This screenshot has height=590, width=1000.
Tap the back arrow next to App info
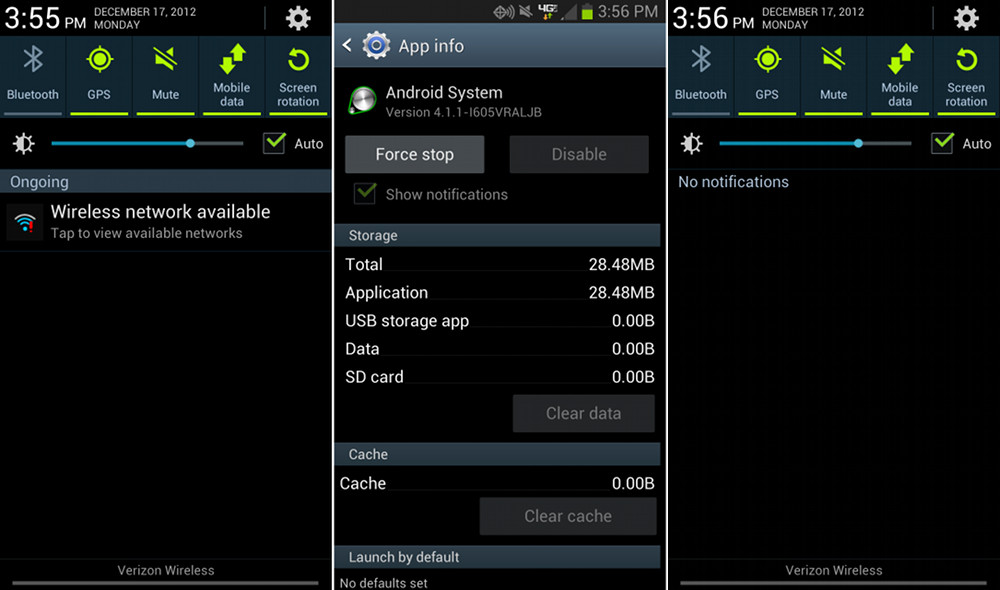click(347, 45)
